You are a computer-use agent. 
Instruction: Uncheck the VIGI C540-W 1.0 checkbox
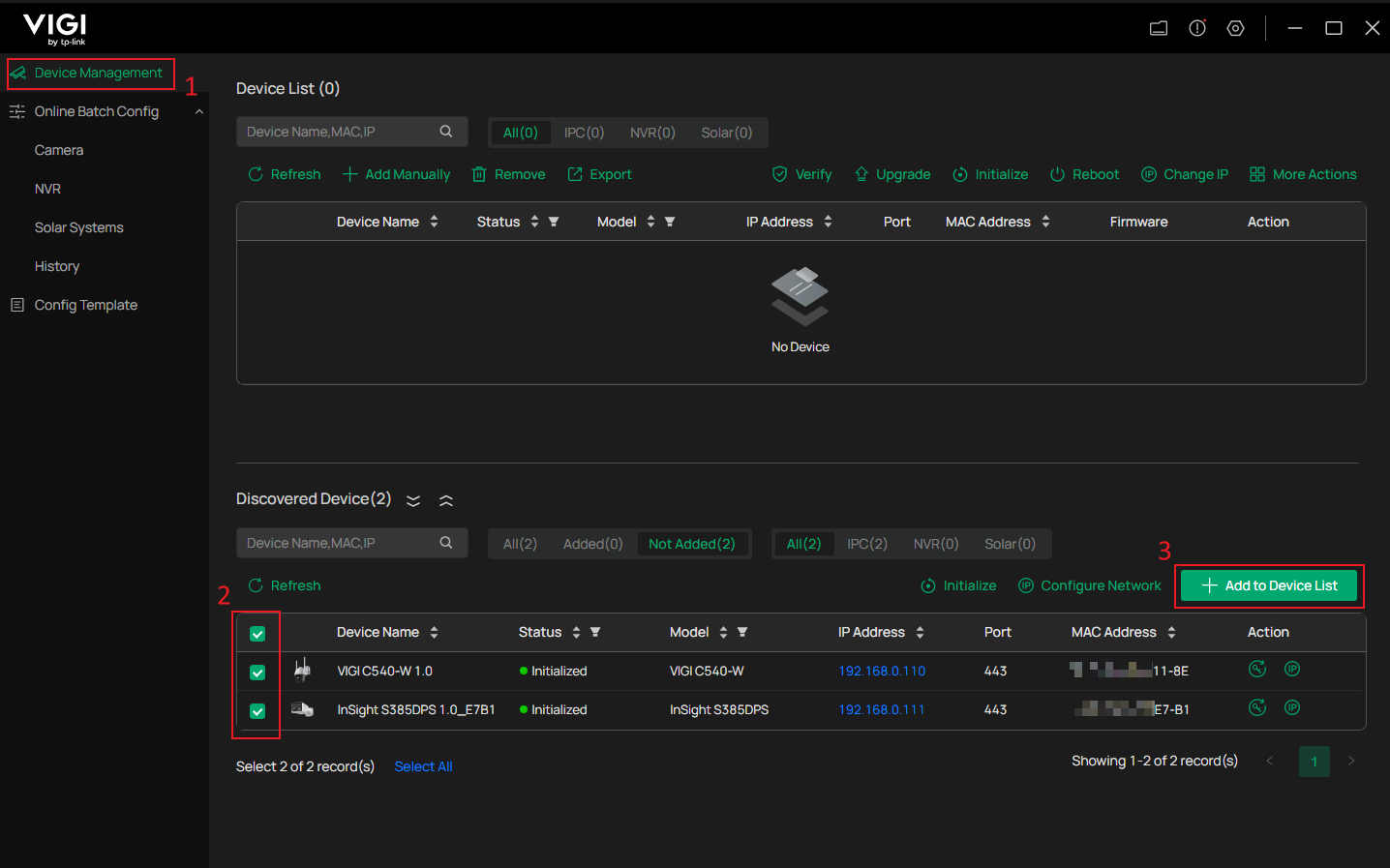point(257,673)
